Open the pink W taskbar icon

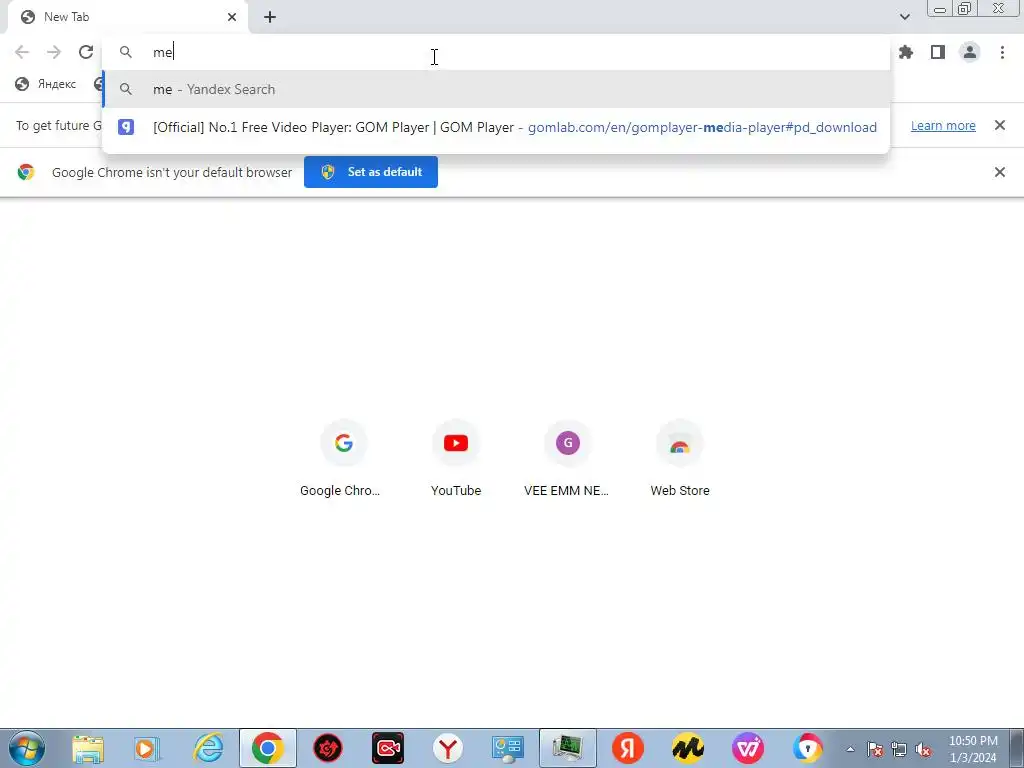[748, 748]
